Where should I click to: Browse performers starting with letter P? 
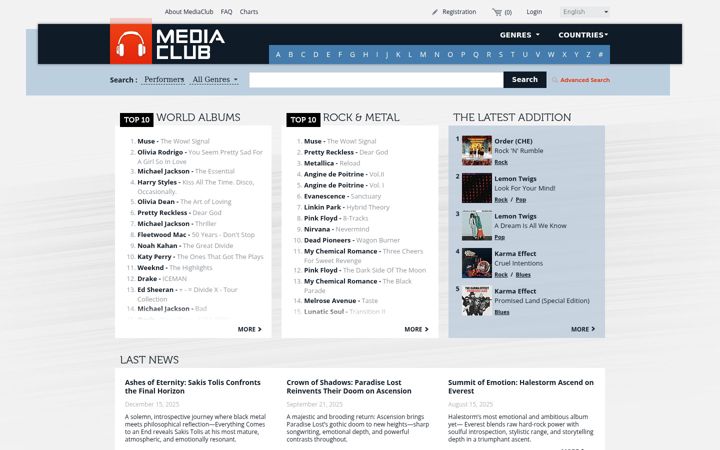463,55
